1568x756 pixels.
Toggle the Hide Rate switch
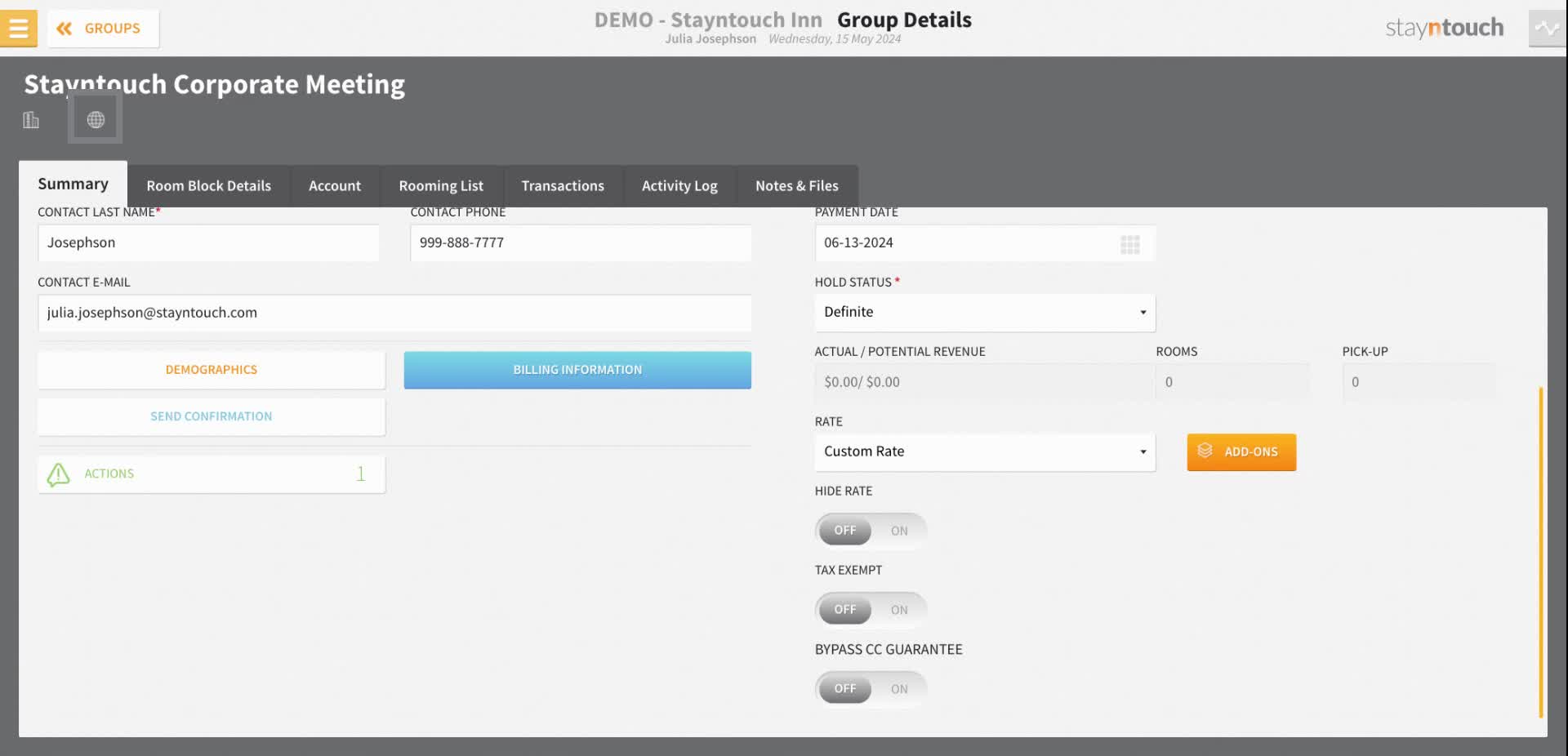[x=871, y=531]
